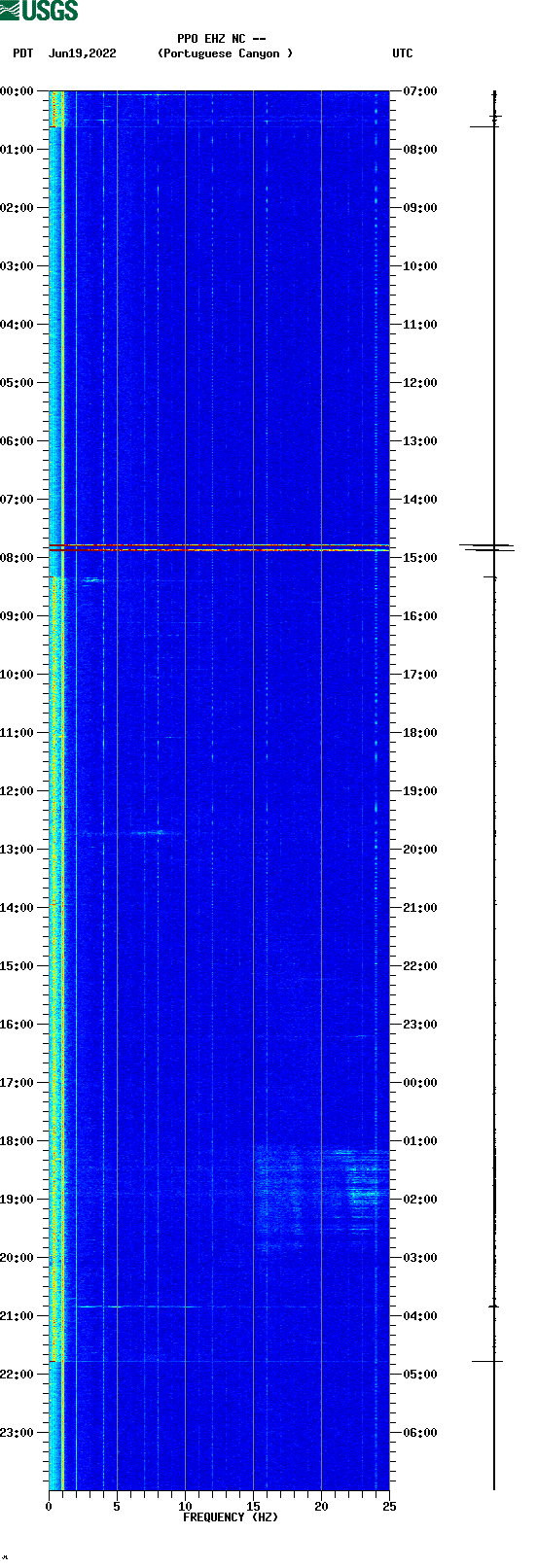Click the 09:00 PDT time label

pyautogui.click(x=17, y=615)
